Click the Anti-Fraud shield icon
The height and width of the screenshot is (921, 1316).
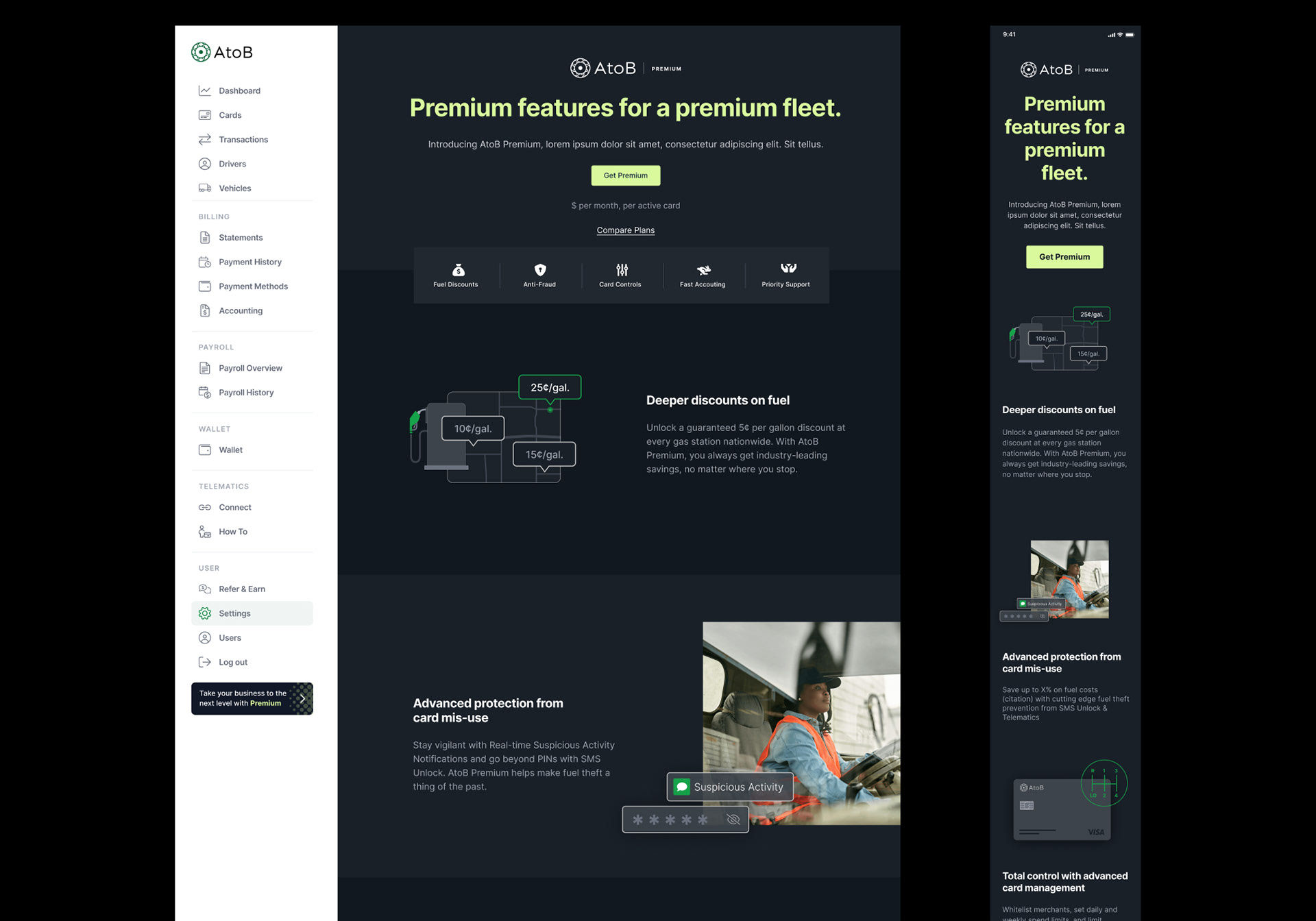[x=540, y=269]
